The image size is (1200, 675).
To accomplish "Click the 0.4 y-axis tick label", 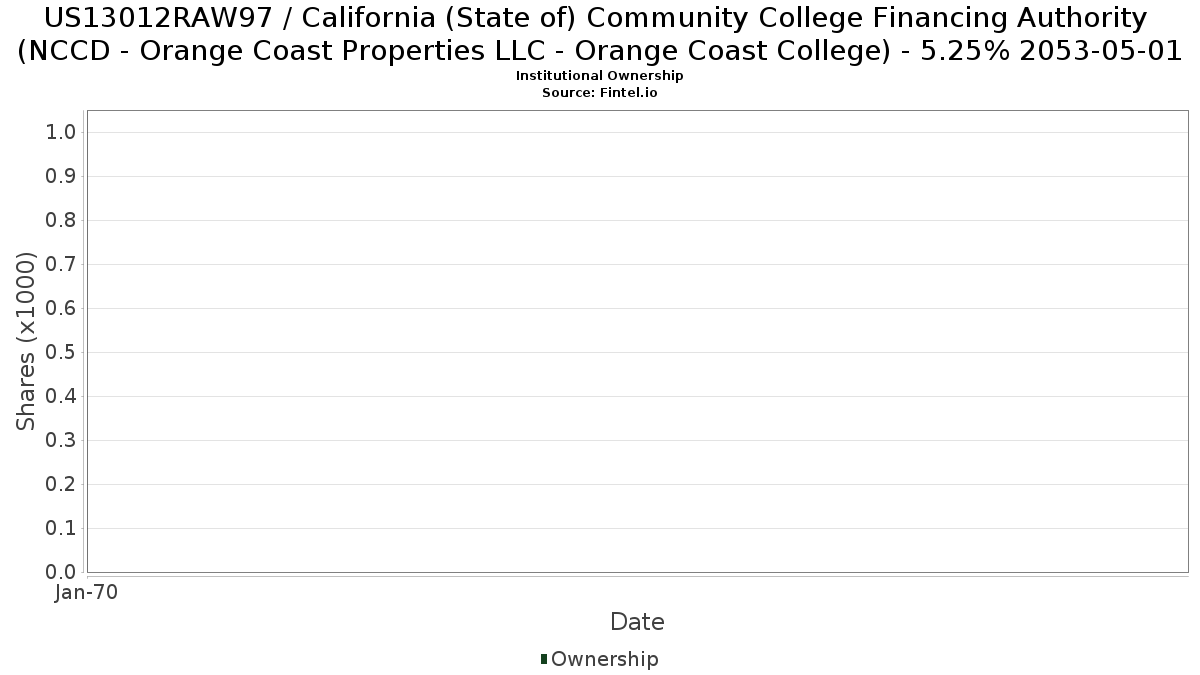I will pos(61,397).
